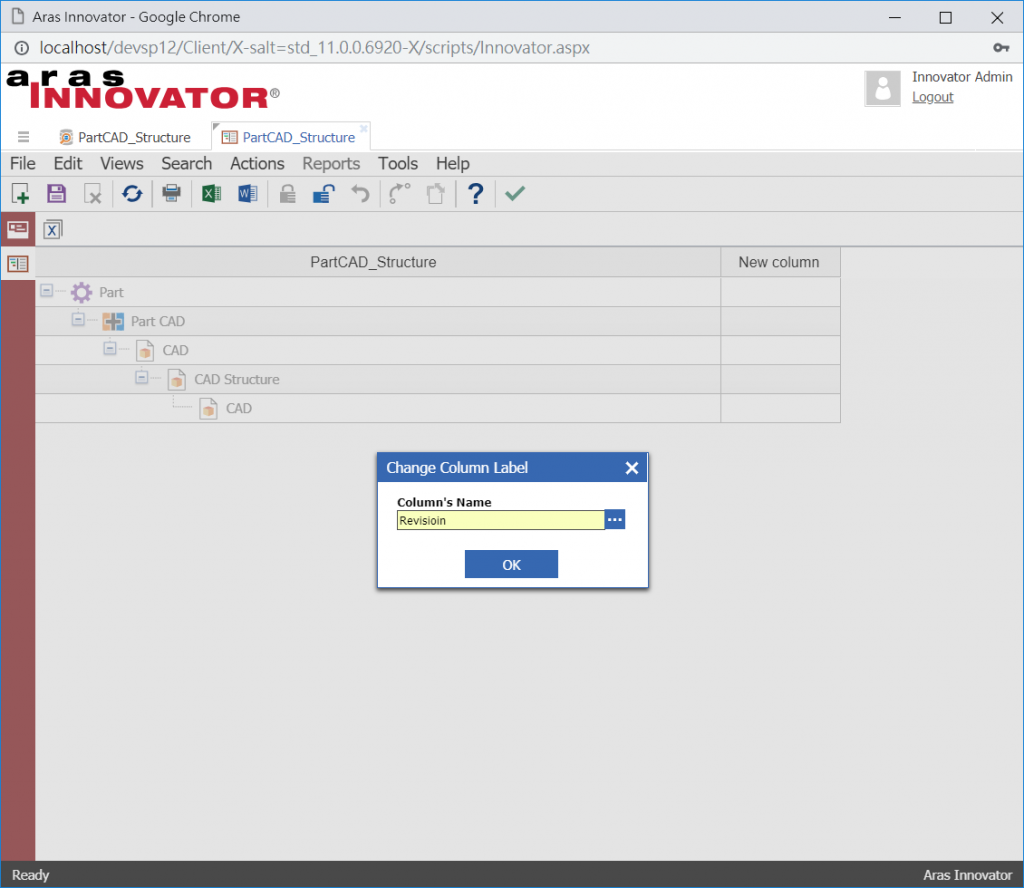This screenshot has height=888, width=1024.
Task: Click the key icon in address bar
Action: [x=1001, y=48]
